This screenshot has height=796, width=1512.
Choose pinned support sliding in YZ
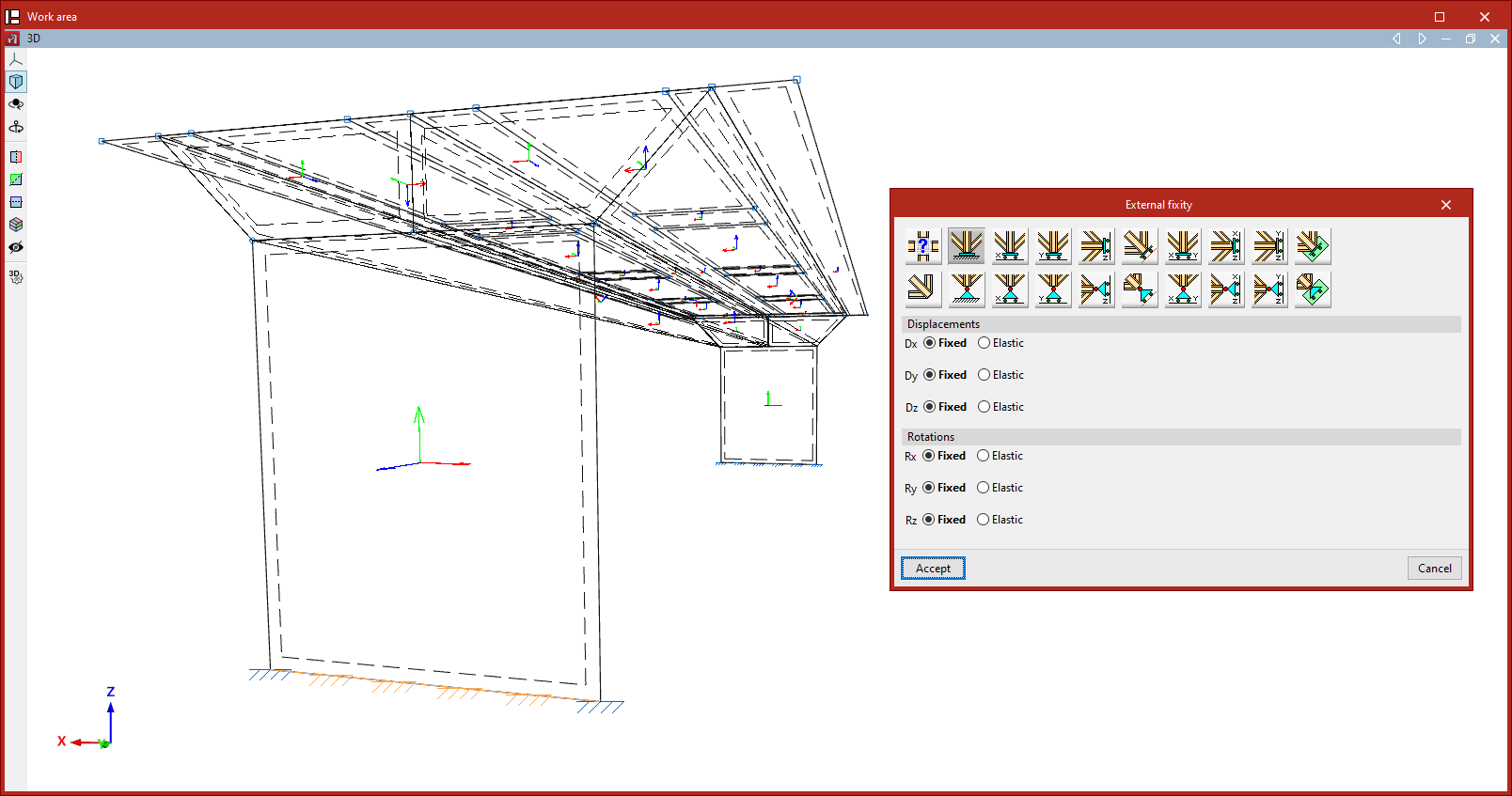pos(1269,289)
